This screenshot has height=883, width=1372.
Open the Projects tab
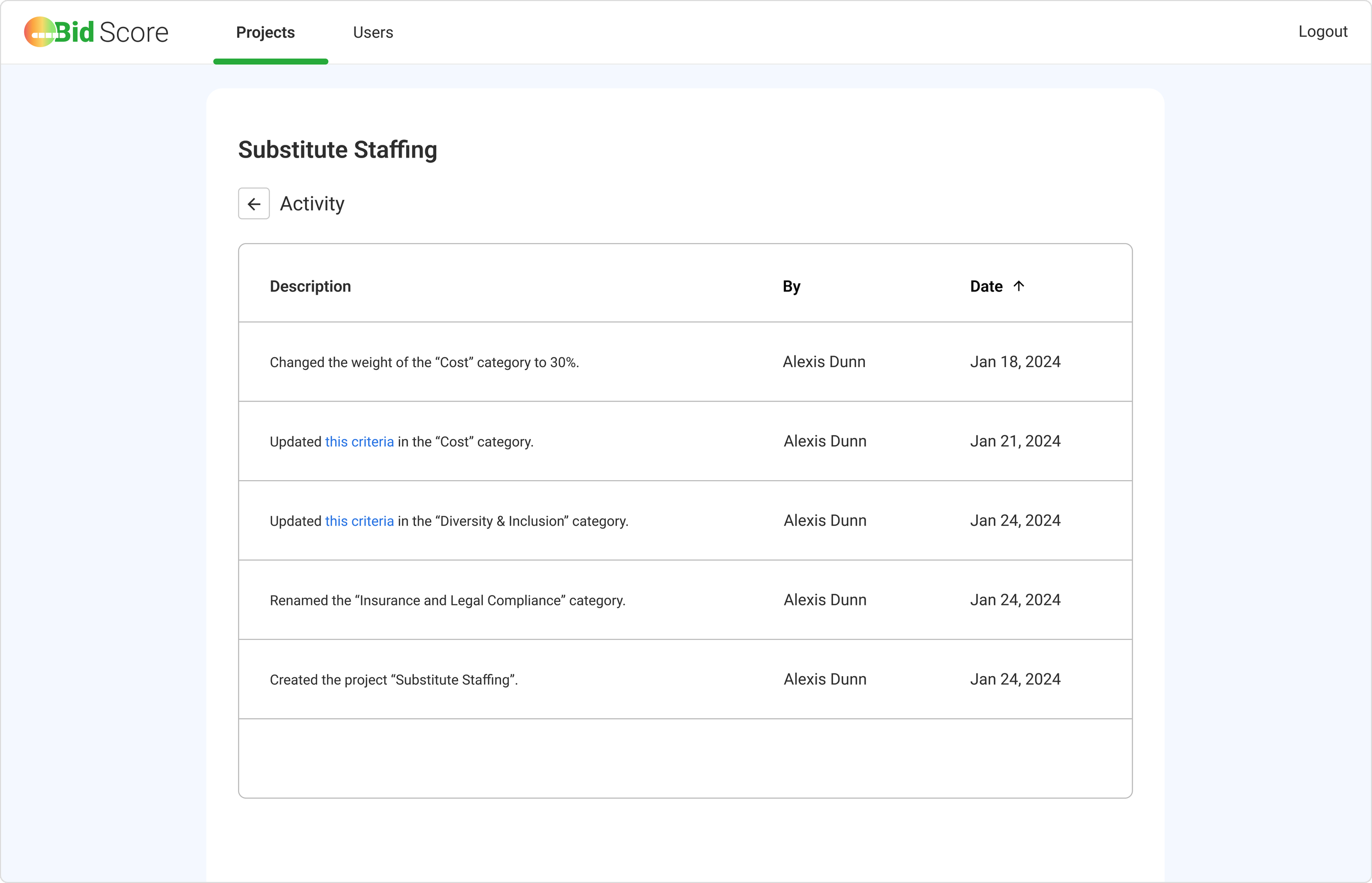pyautogui.click(x=266, y=32)
